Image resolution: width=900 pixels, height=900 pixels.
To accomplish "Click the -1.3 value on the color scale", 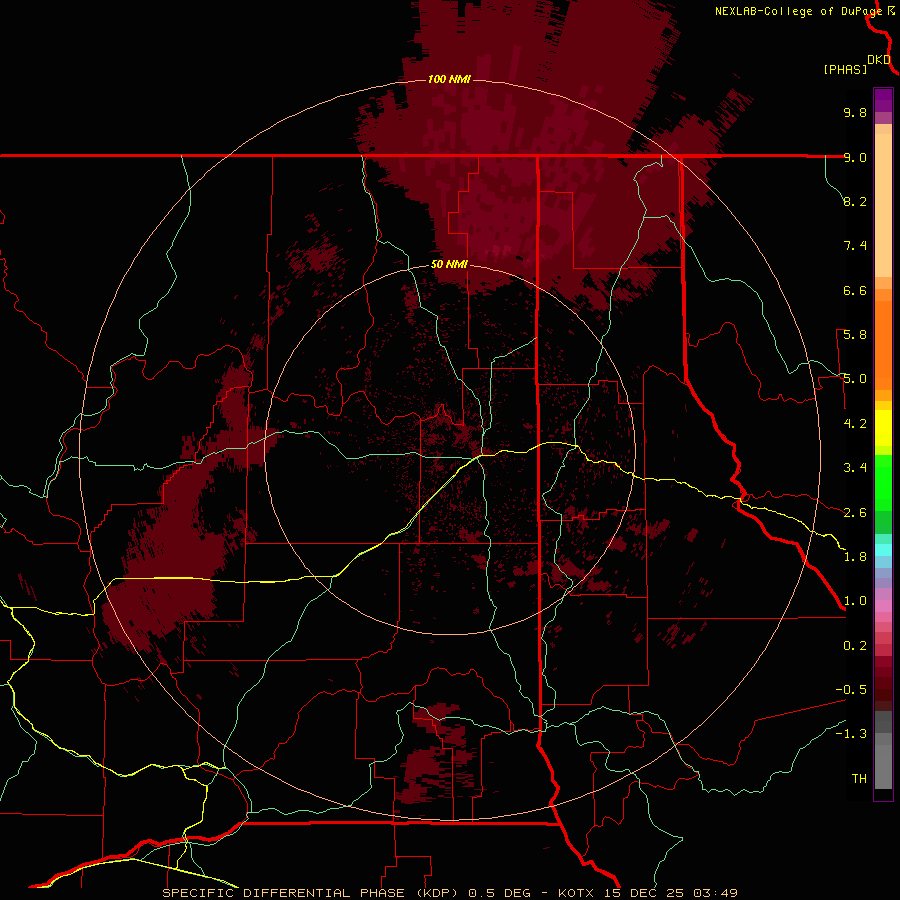I will [x=851, y=734].
